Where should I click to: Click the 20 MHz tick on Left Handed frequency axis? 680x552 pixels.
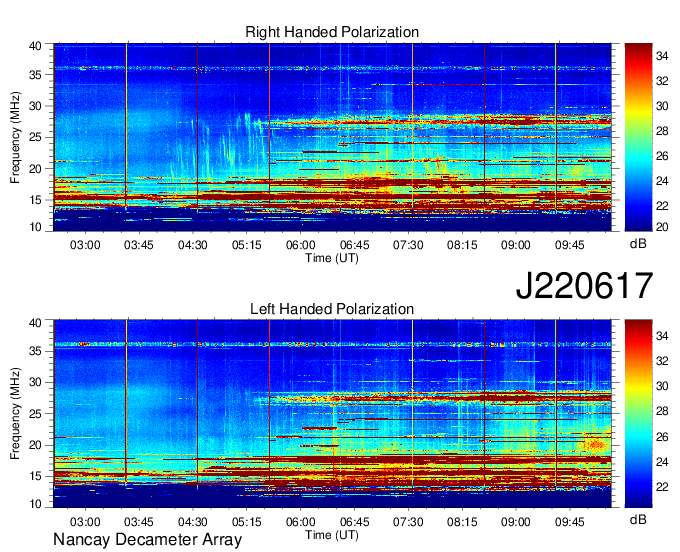click(35, 445)
